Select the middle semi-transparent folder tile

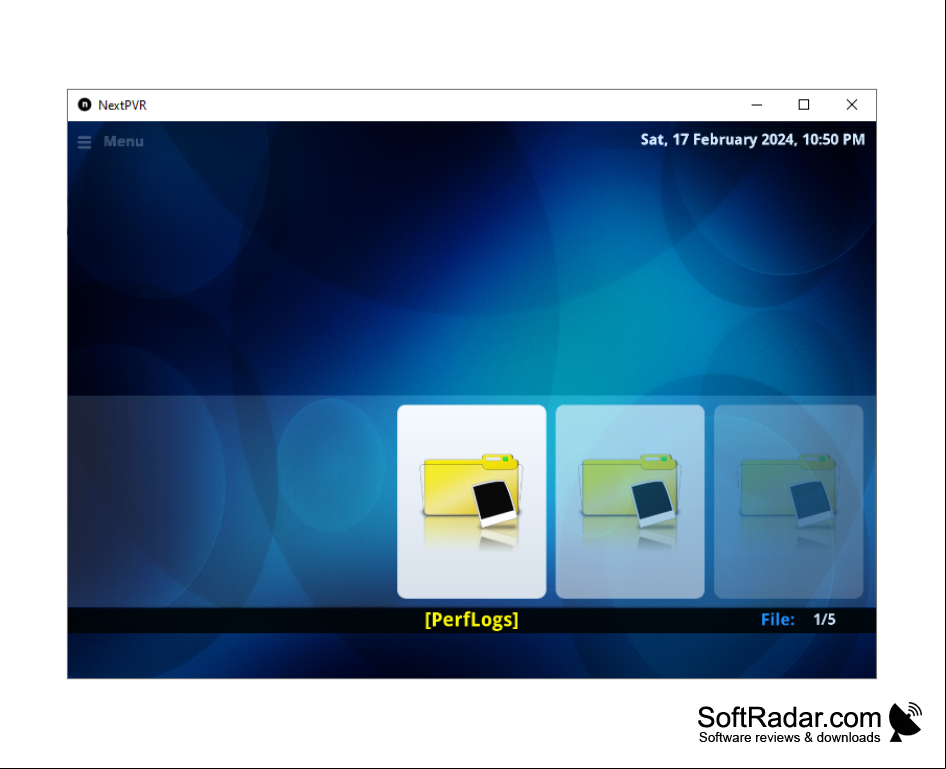[x=630, y=502]
